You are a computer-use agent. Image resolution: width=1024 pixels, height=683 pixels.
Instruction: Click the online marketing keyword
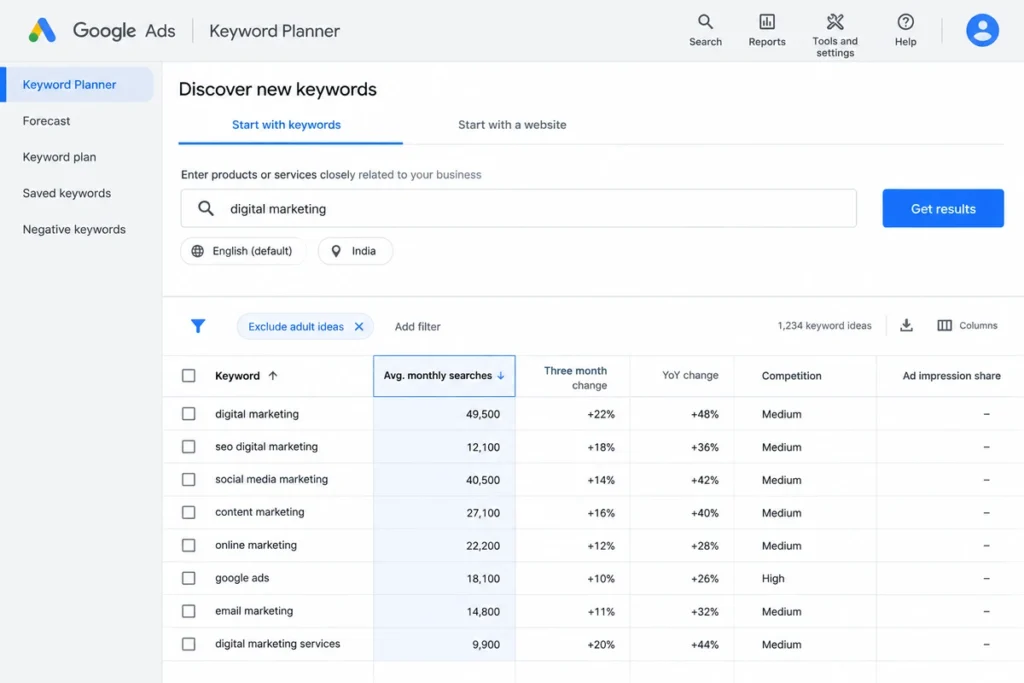pyautogui.click(x=256, y=545)
